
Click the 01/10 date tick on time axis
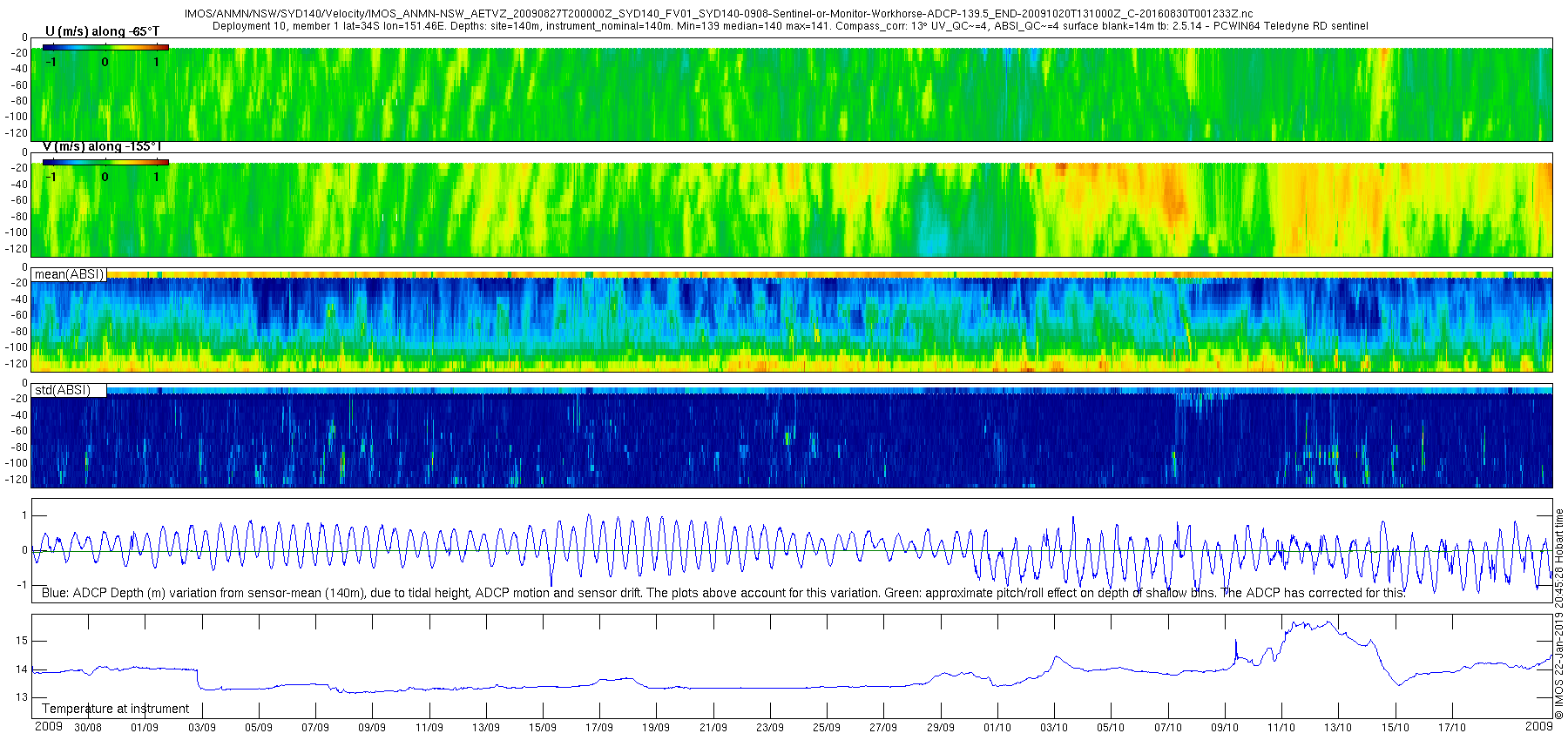coord(997,728)
